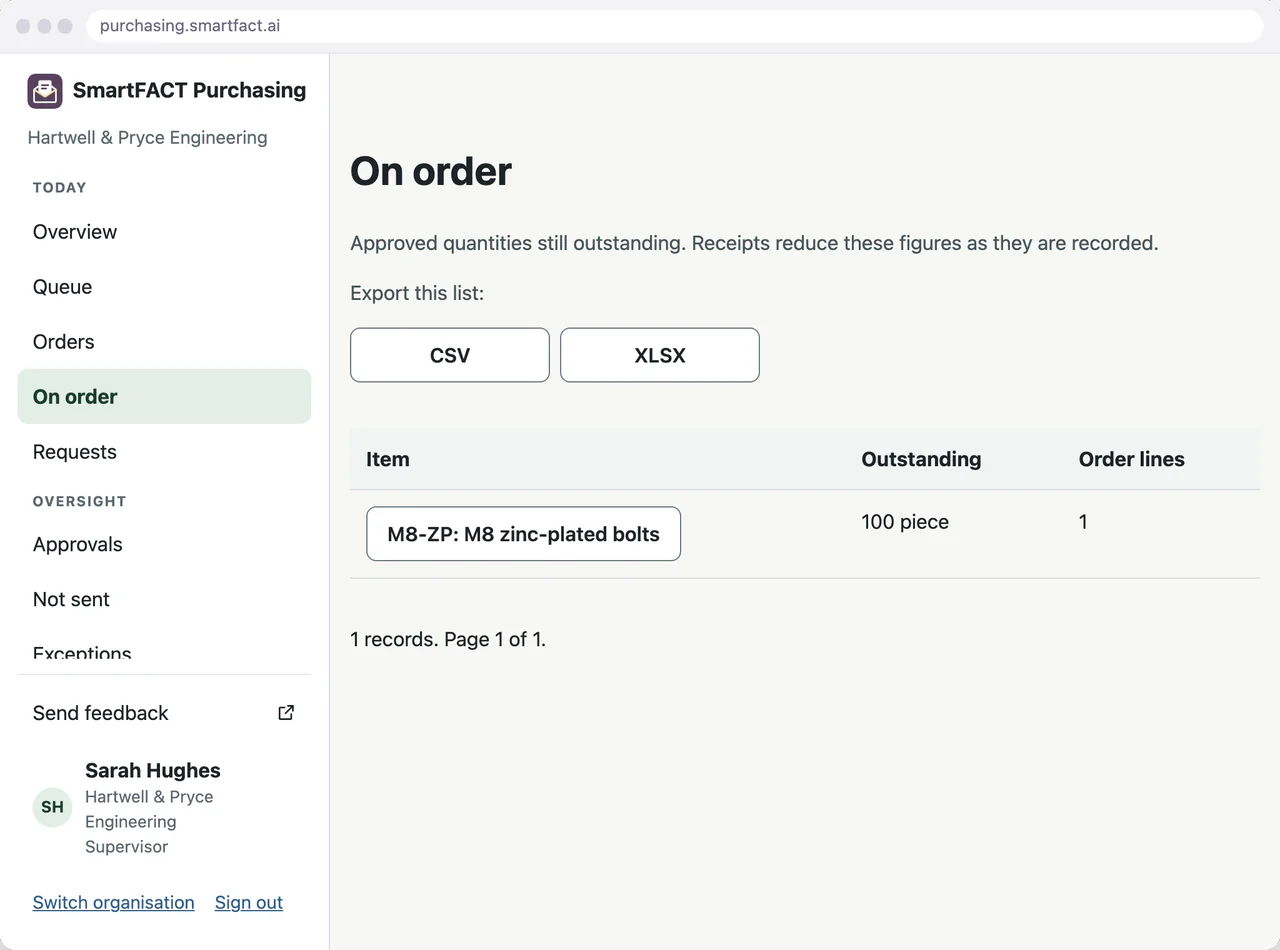
Task: Click the 100 piece outstanding value
Action: click(905, 522)
